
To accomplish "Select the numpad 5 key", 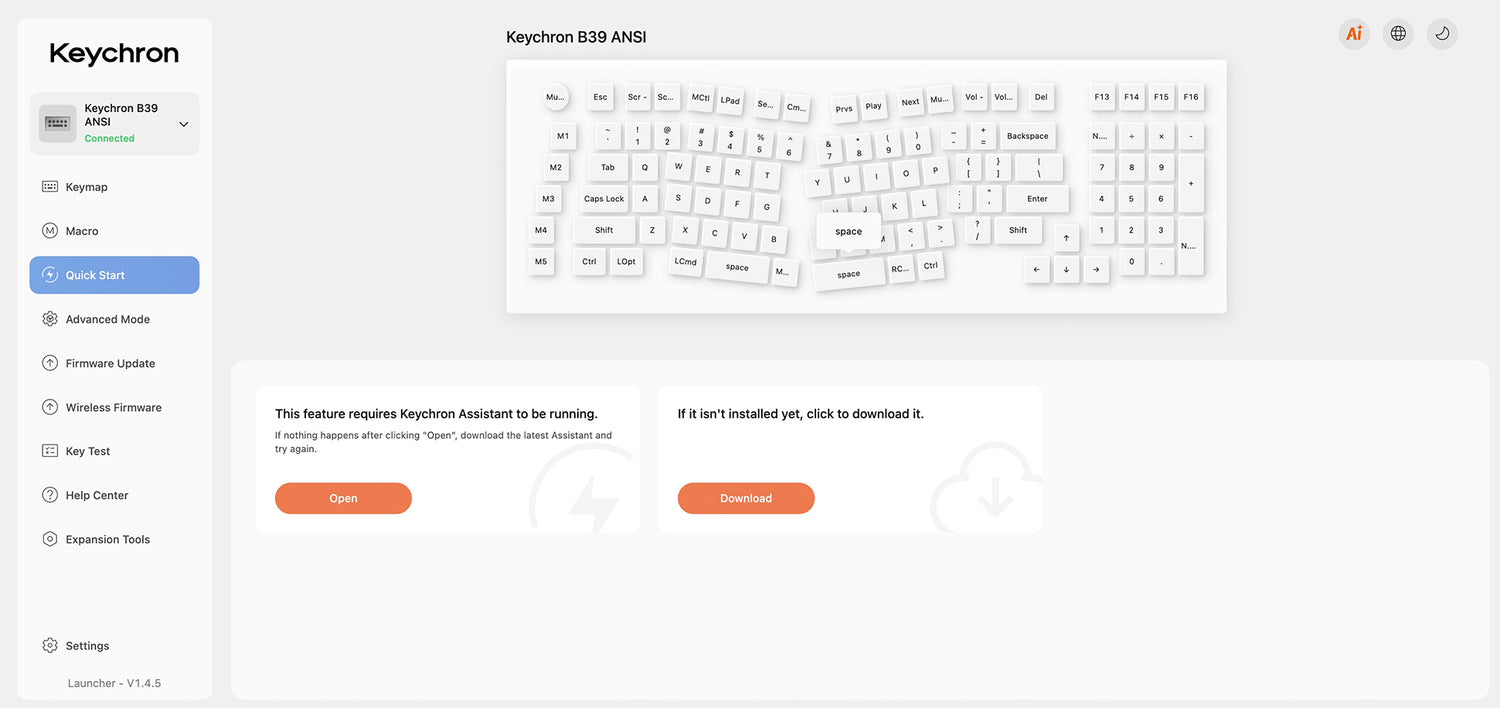I will 1131,198.
